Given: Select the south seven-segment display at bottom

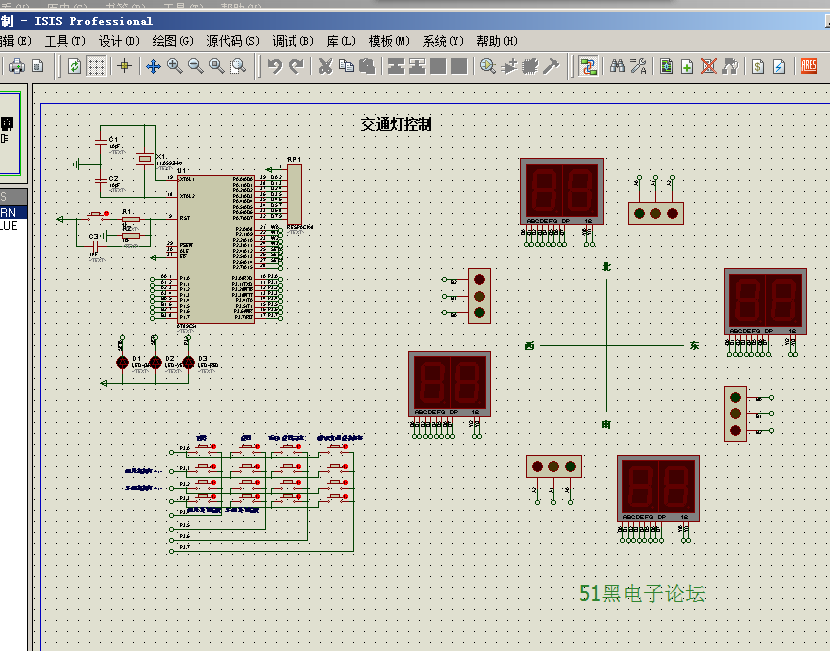Looking at the screenshot, I should tap(658, 489).
